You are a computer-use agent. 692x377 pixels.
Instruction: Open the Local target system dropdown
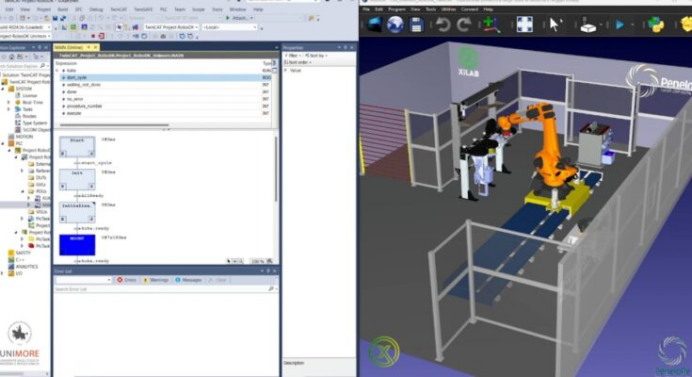coord(229,27)
